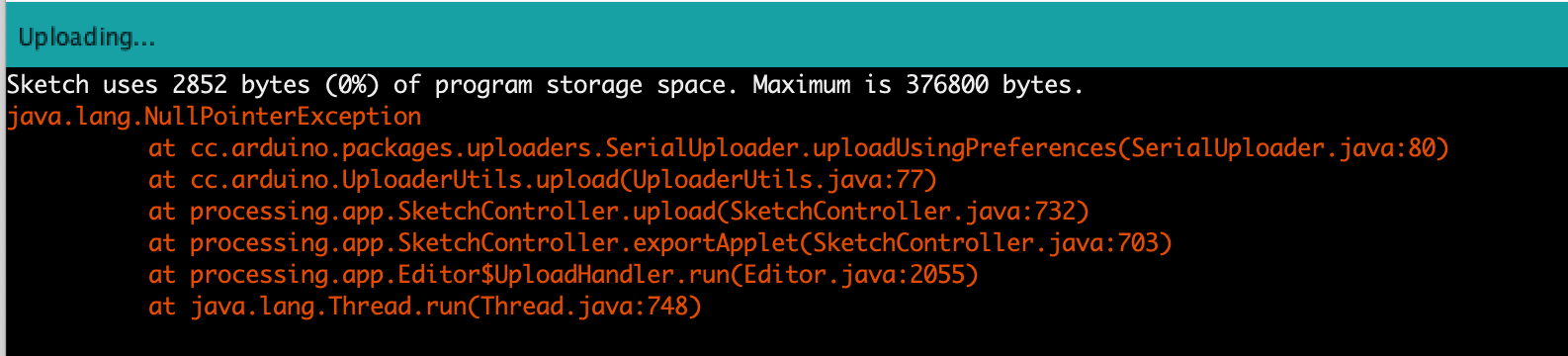Click the Maximum is 376800 bytes text
1568x356 pixels.
click(x=917, y=85)
